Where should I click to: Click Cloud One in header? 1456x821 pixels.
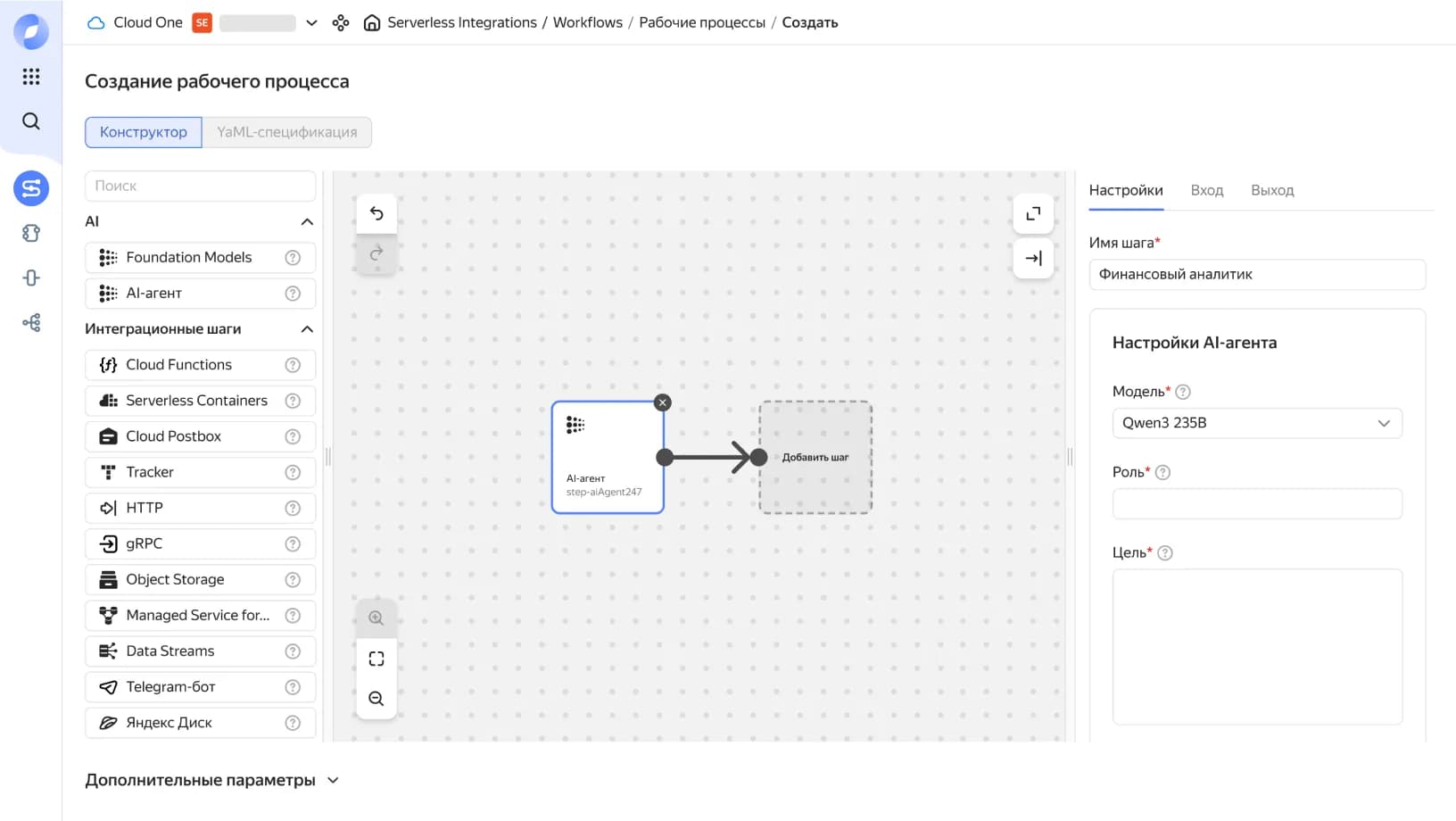click(x=148, y=22)
